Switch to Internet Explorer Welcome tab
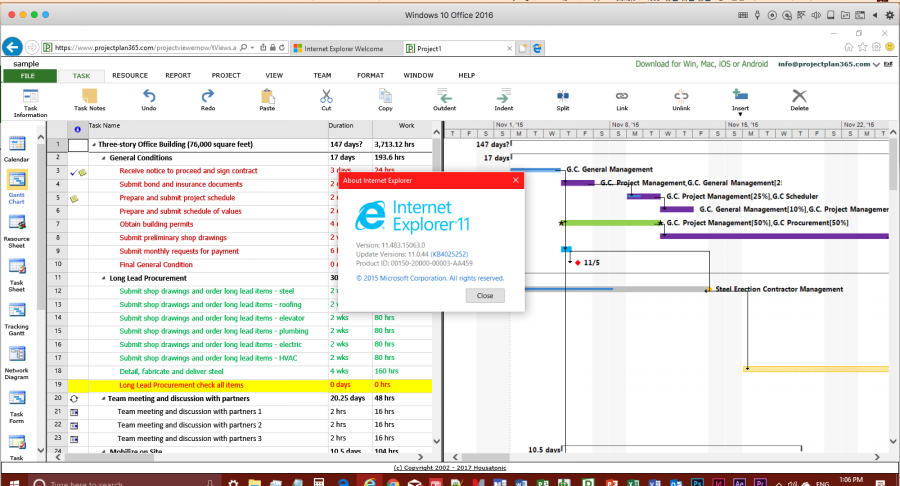 [344, 49]
